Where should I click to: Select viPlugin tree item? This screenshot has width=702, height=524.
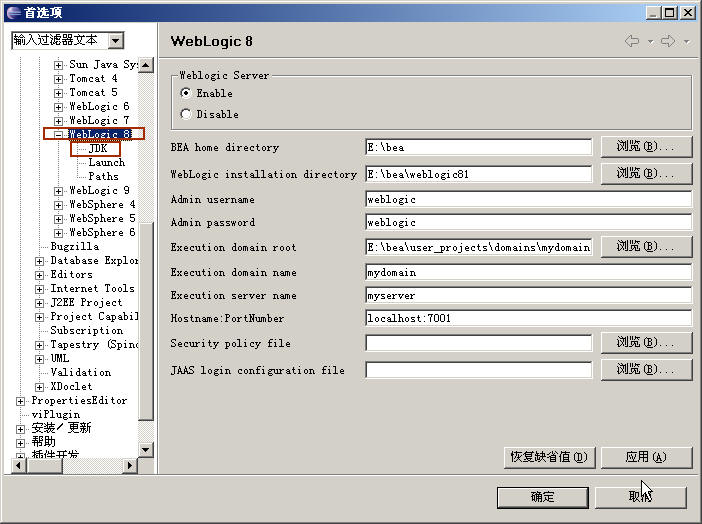56,414
